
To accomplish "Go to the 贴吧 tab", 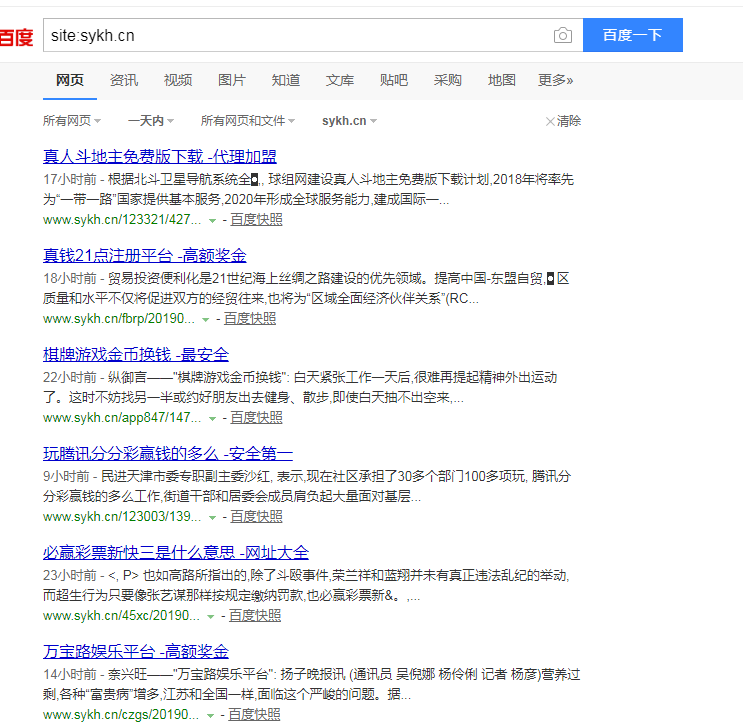I will click(394, 80).
